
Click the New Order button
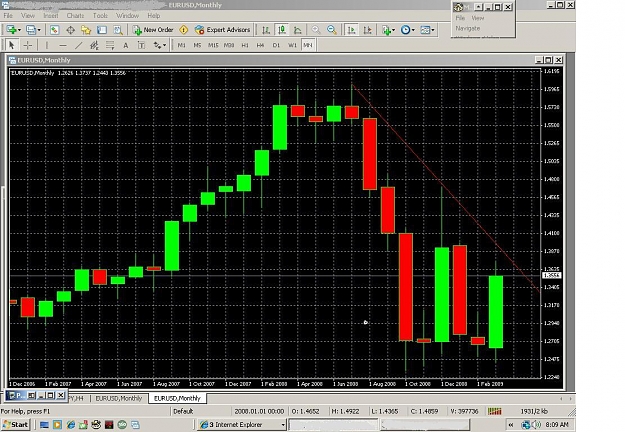click(x=153, y=30)
